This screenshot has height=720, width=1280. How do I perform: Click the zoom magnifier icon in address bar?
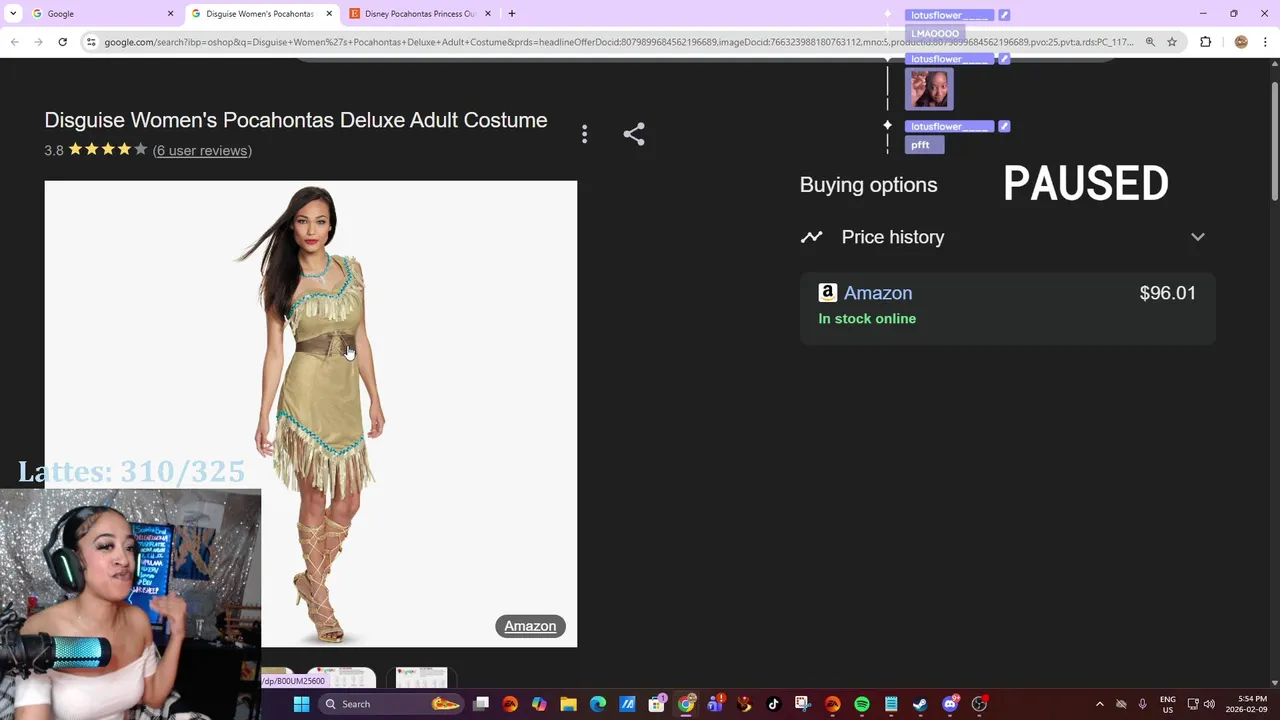[x=1150, y=42]
